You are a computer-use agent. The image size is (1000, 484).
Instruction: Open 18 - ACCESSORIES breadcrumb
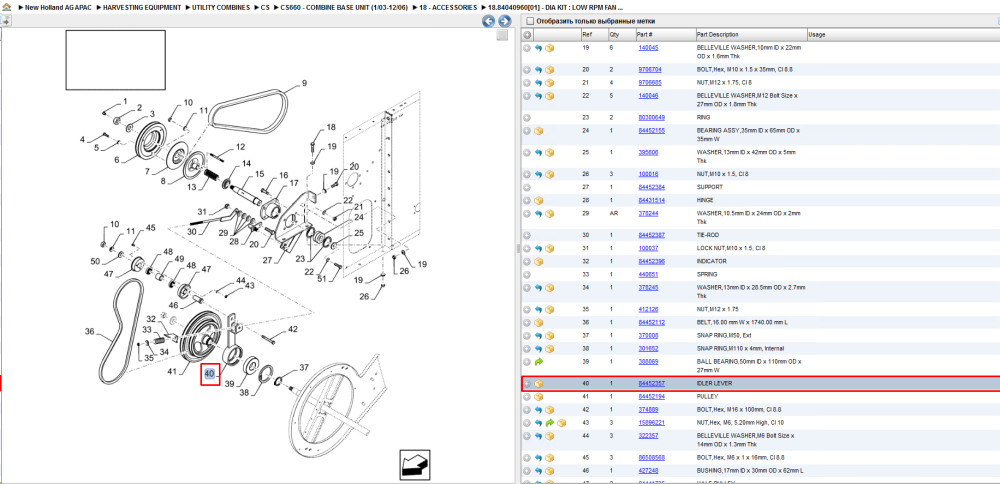pos(448,7)
